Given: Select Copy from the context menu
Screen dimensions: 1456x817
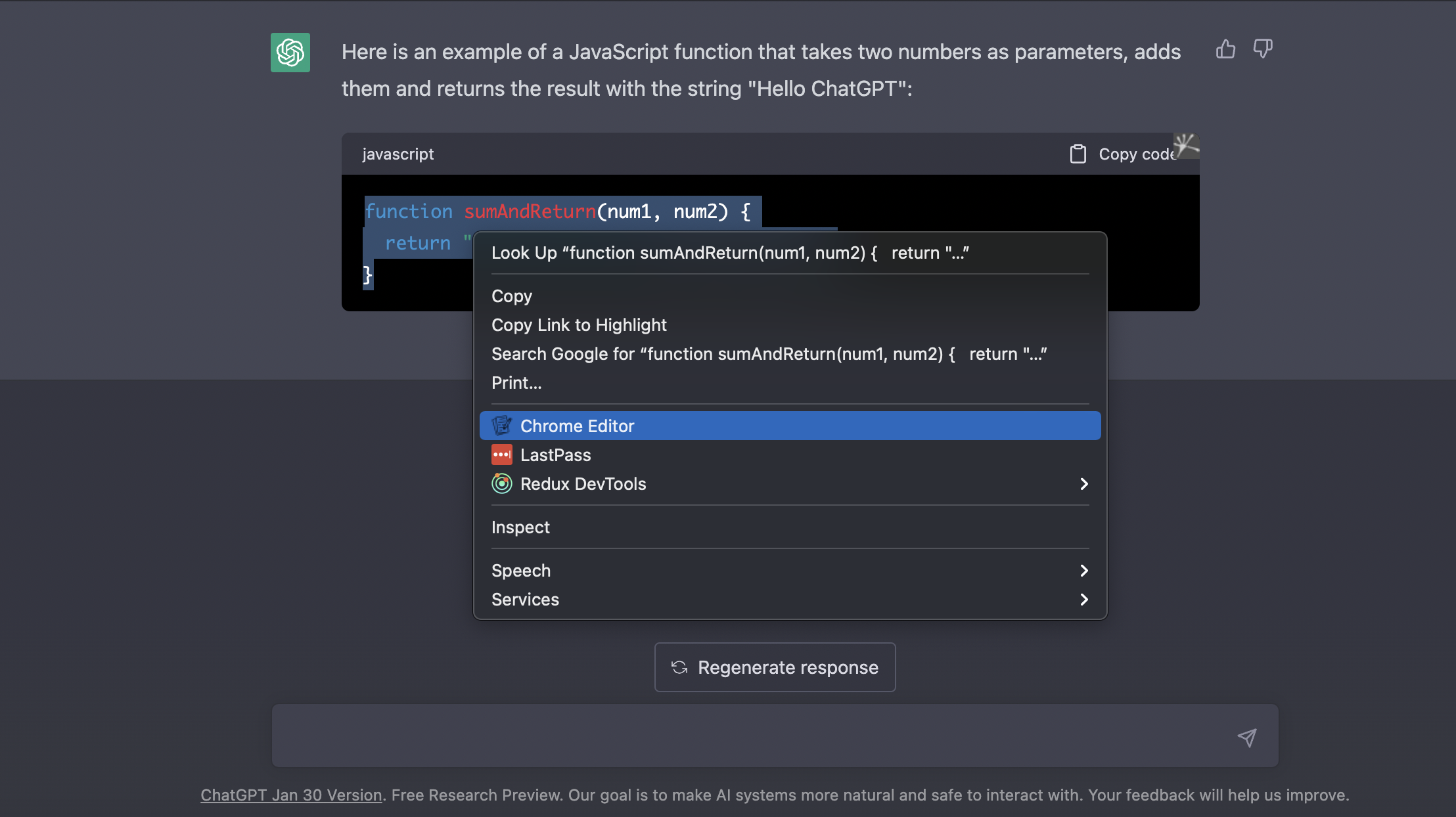Looking at the screenshot, I should click(512, 296).
